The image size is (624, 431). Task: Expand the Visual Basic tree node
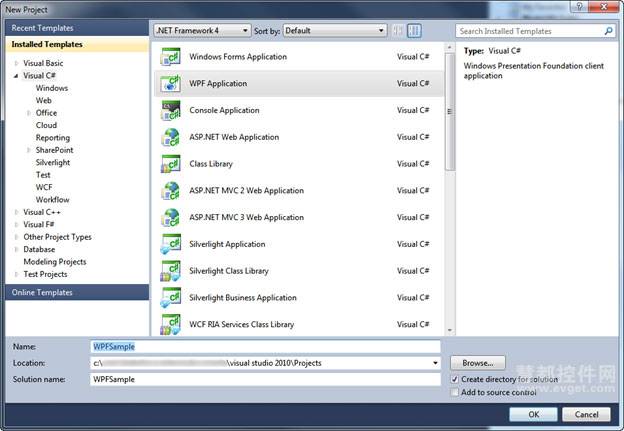point(16,63)
